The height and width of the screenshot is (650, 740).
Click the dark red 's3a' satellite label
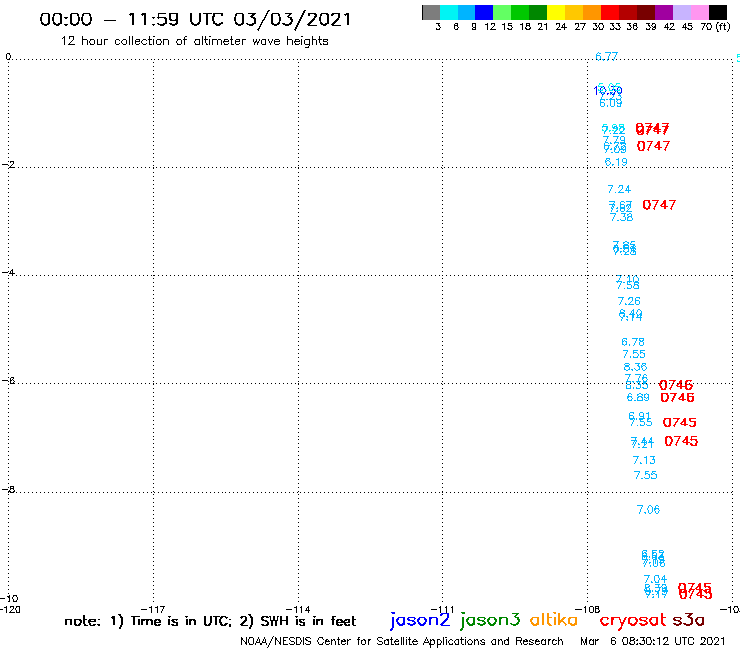coord(689,620)
